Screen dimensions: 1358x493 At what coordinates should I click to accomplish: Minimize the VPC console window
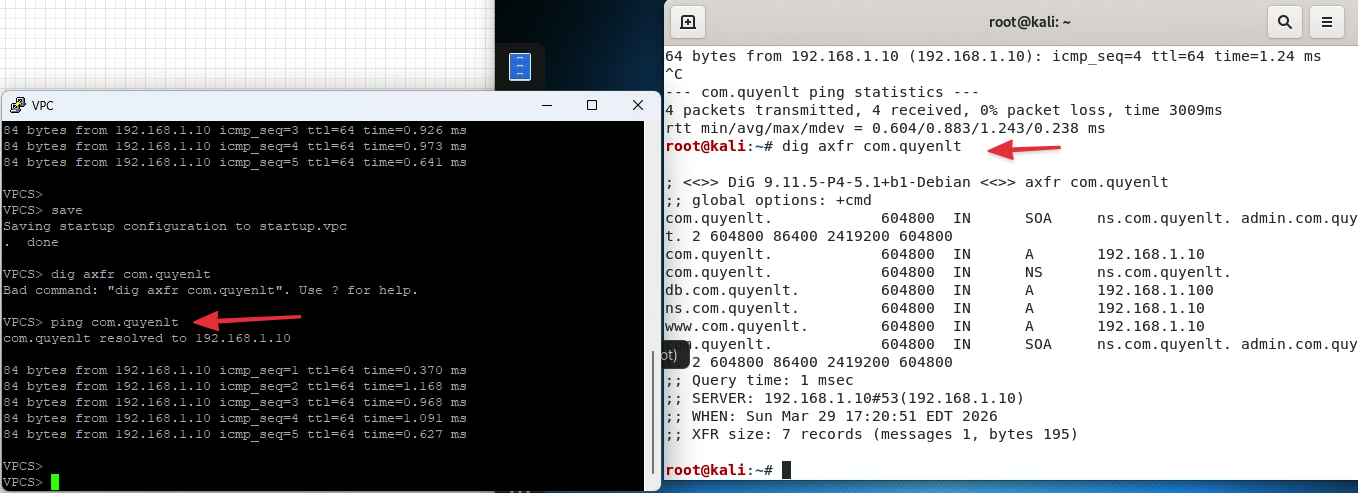point(546,105)
